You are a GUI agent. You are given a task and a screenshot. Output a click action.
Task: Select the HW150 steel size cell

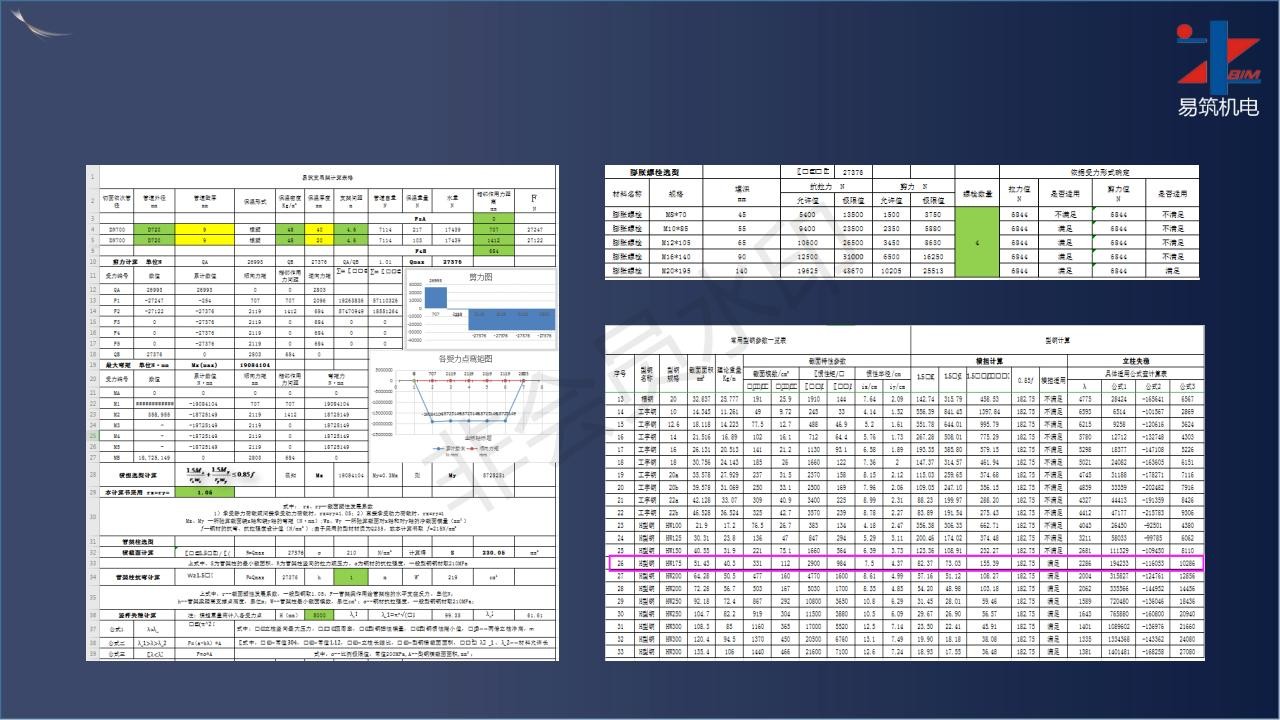[674, 550]
